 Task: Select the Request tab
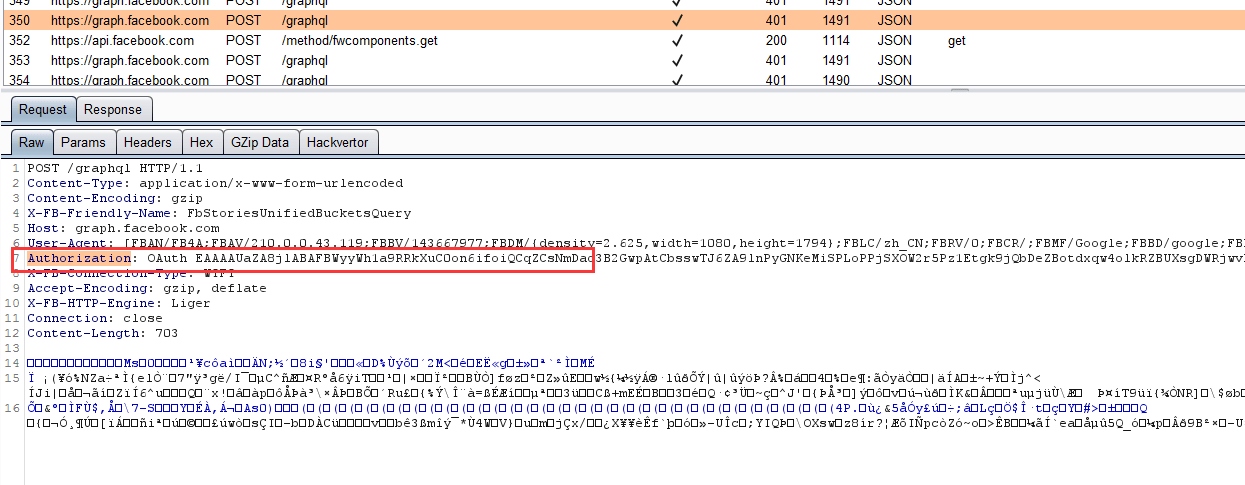coord(43,110)
